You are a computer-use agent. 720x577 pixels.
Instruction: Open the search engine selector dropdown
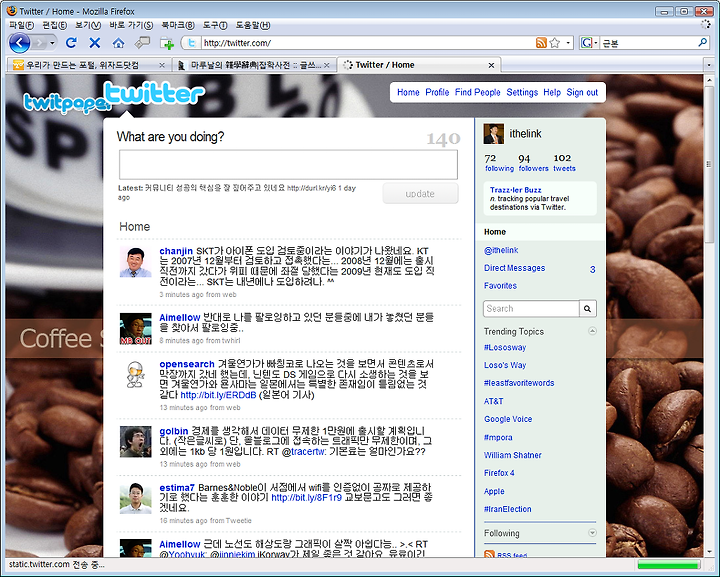(590, 43)
